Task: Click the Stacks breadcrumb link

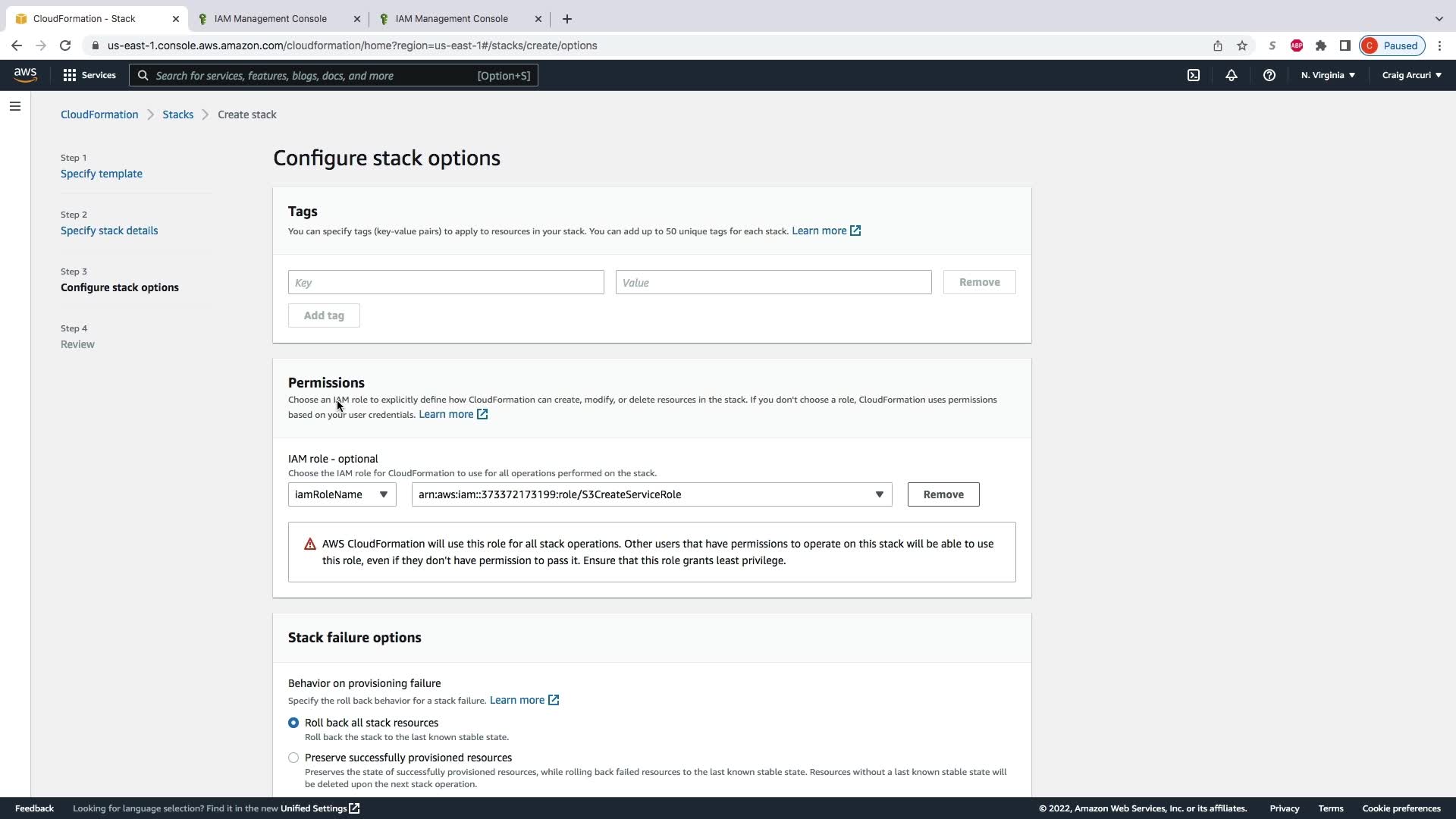Action: pyautogui.click(x=177, y=115)
